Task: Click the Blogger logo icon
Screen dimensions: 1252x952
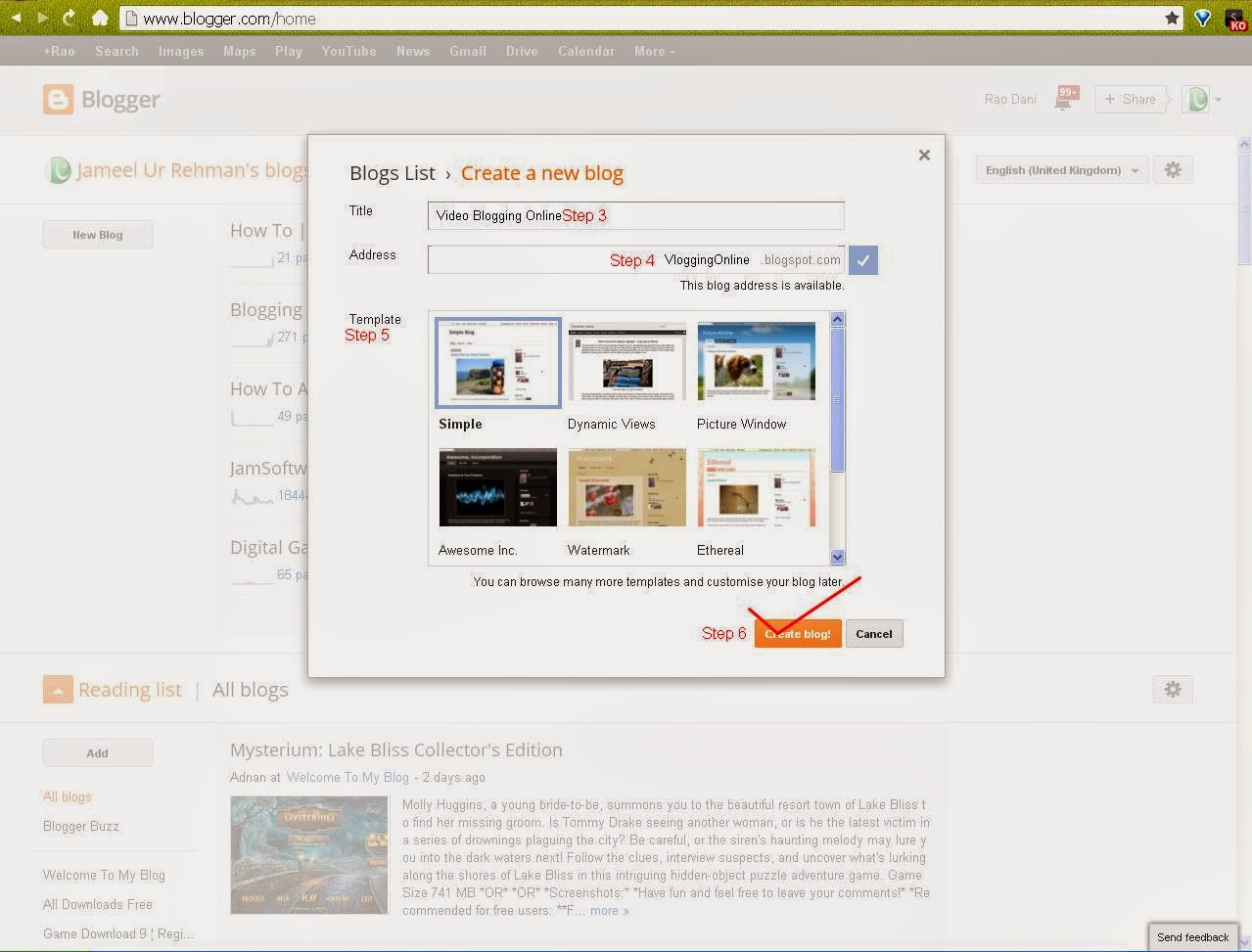Action: click(58, 99)
